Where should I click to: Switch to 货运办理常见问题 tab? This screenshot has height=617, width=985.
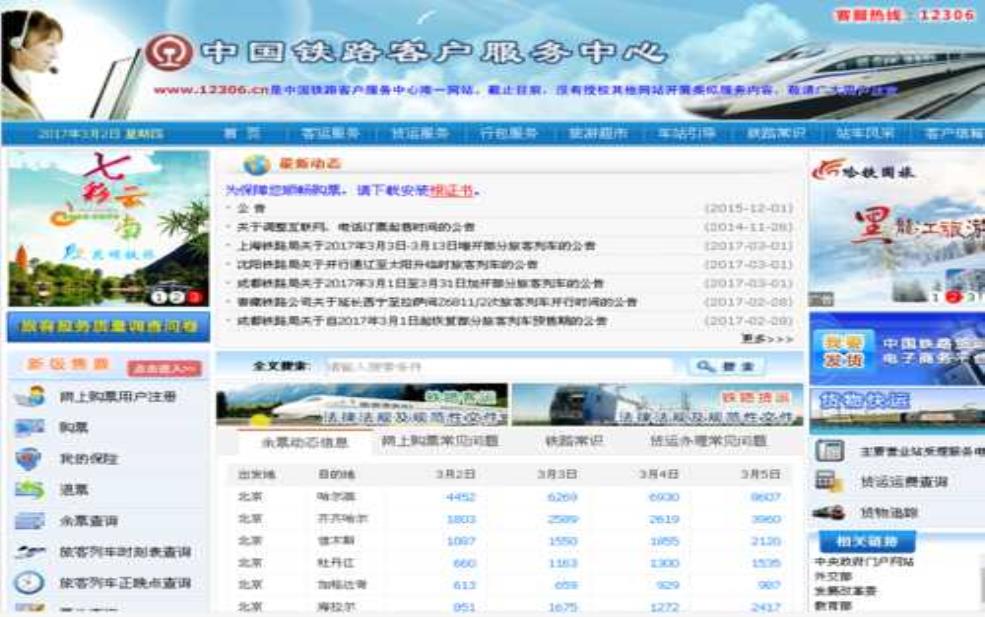click(708, 441)
